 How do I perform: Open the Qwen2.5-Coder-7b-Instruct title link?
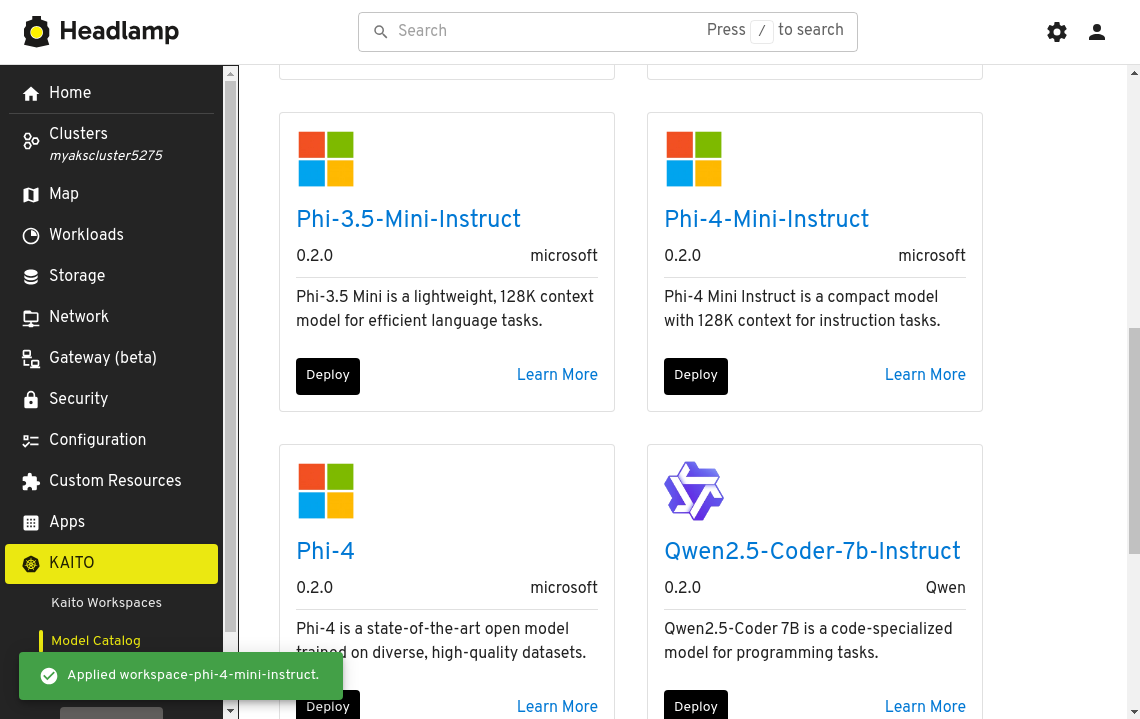pos(811,551)
